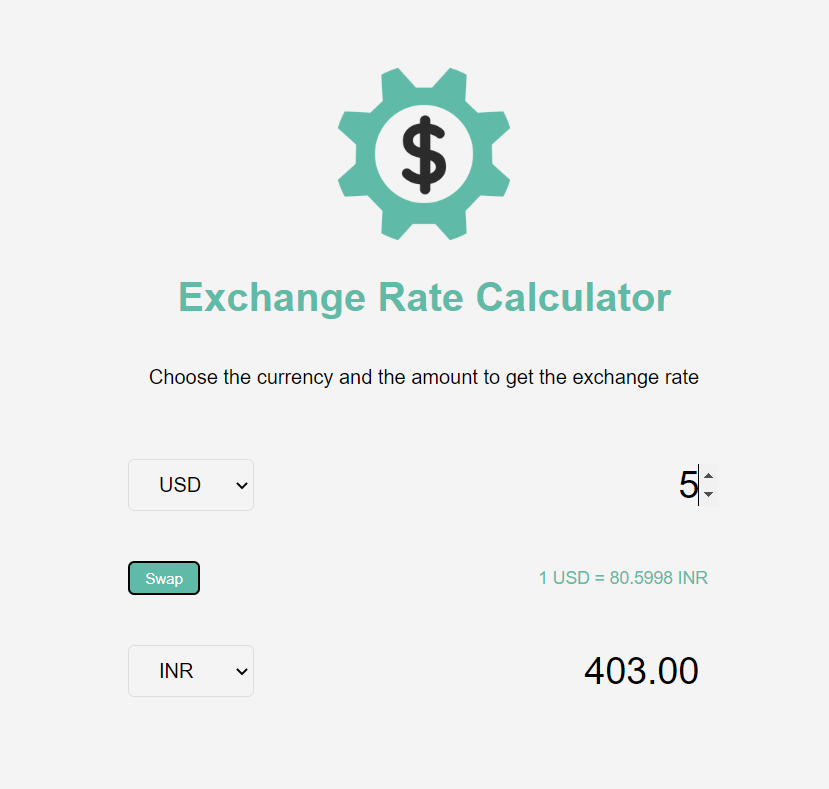Click the instruction text below the title

[x=423, y=377]
